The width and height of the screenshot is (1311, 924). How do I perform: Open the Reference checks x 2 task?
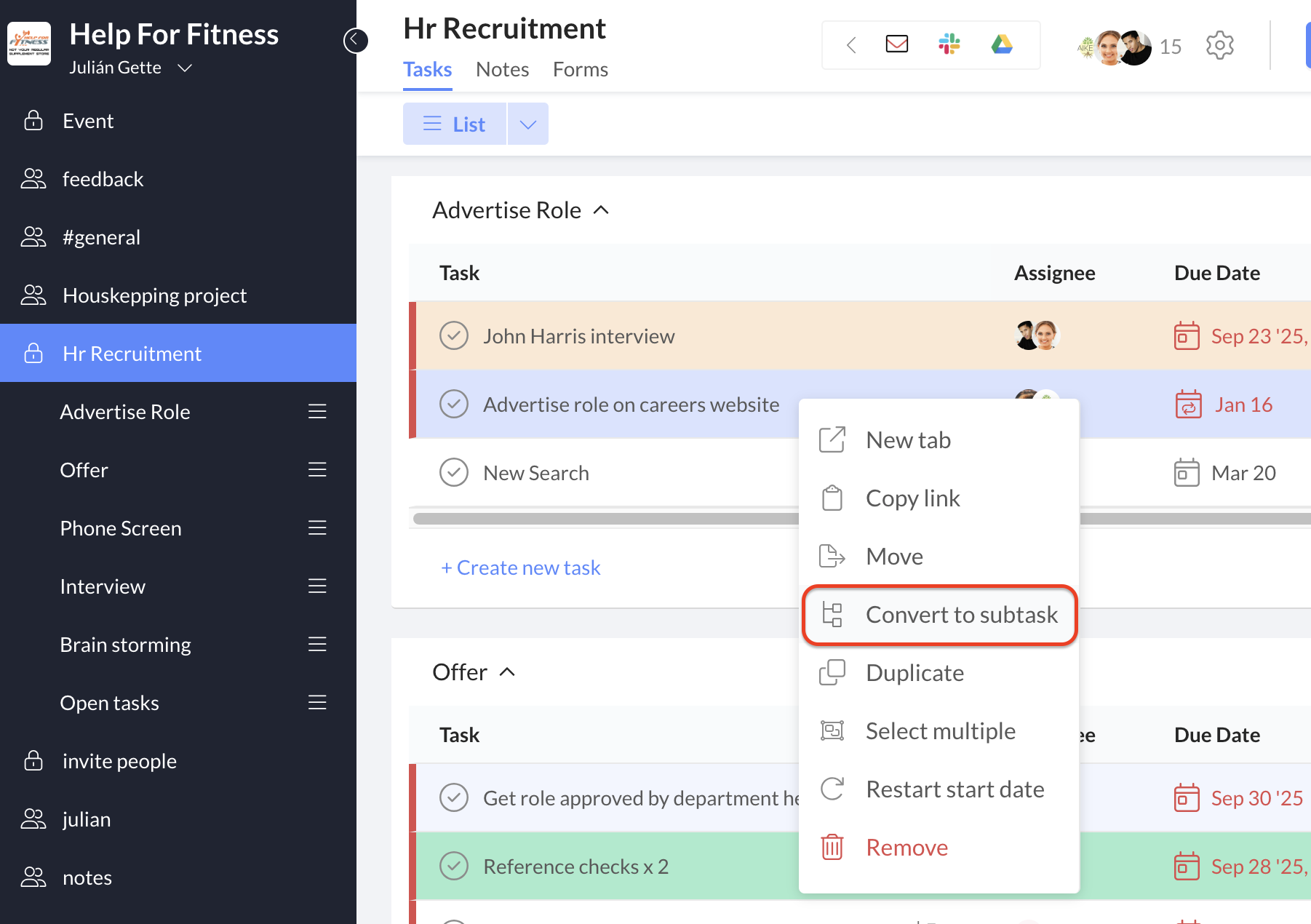click(575, 867)
